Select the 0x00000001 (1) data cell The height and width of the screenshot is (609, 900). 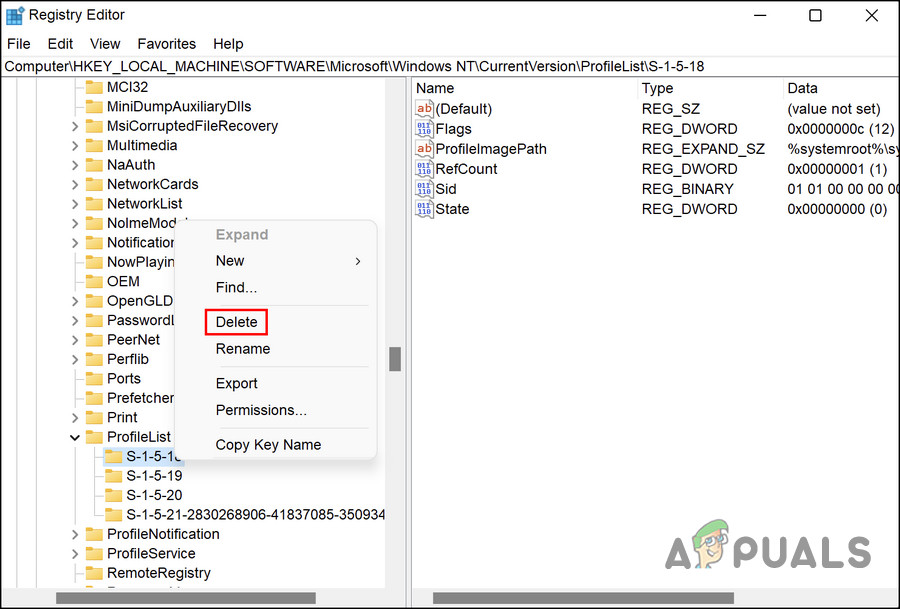coord(837,169)
